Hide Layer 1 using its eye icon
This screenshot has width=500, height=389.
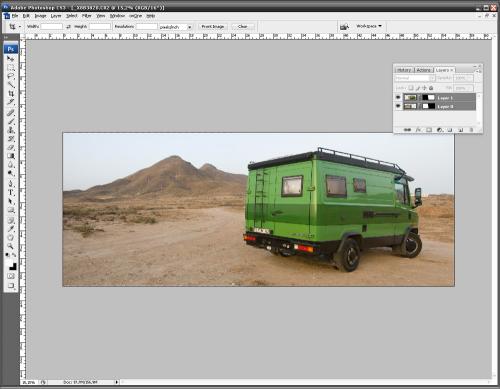[x=398, y=97]
